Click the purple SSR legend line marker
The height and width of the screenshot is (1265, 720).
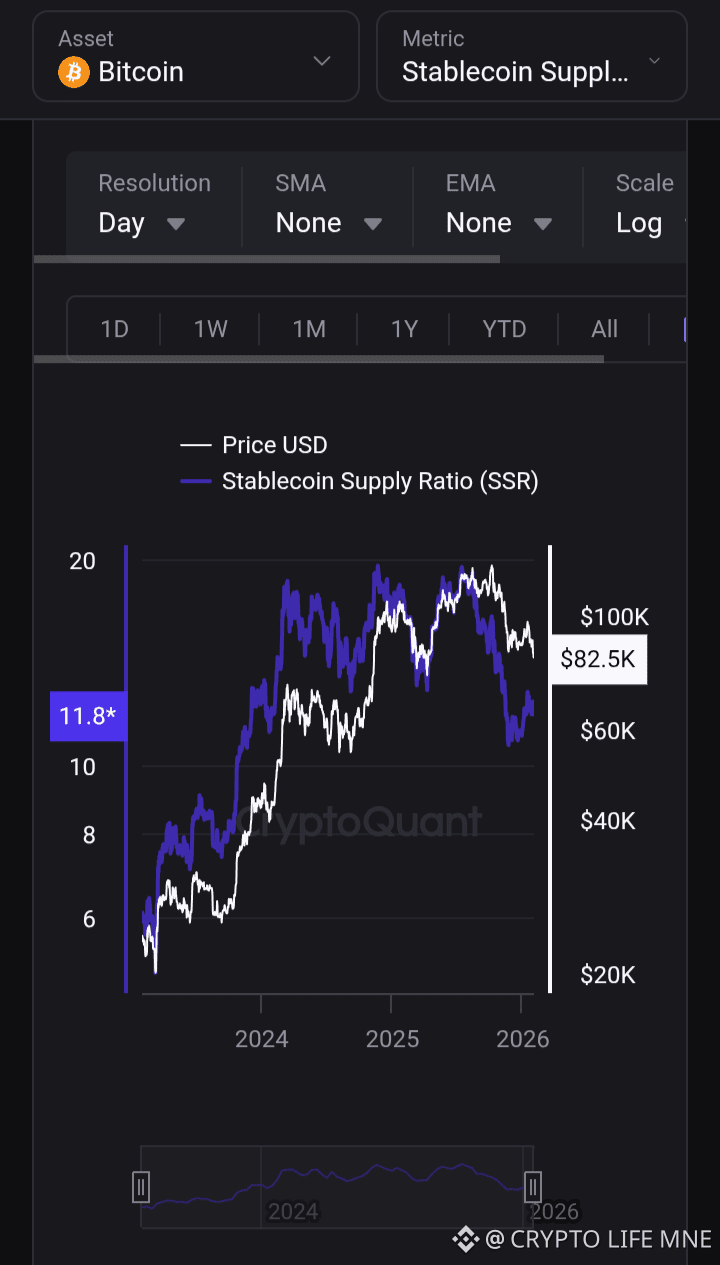pos(196,481)
